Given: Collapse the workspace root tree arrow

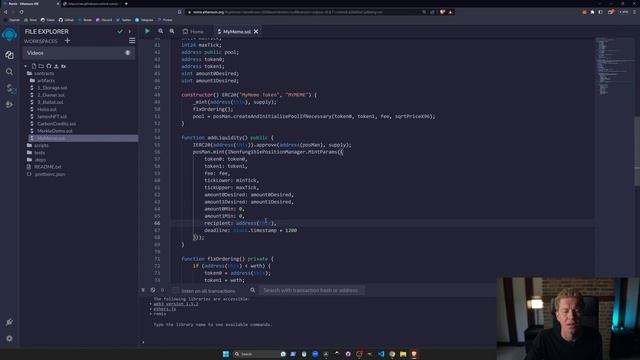Looking at the screenshot, I should 25,66.
